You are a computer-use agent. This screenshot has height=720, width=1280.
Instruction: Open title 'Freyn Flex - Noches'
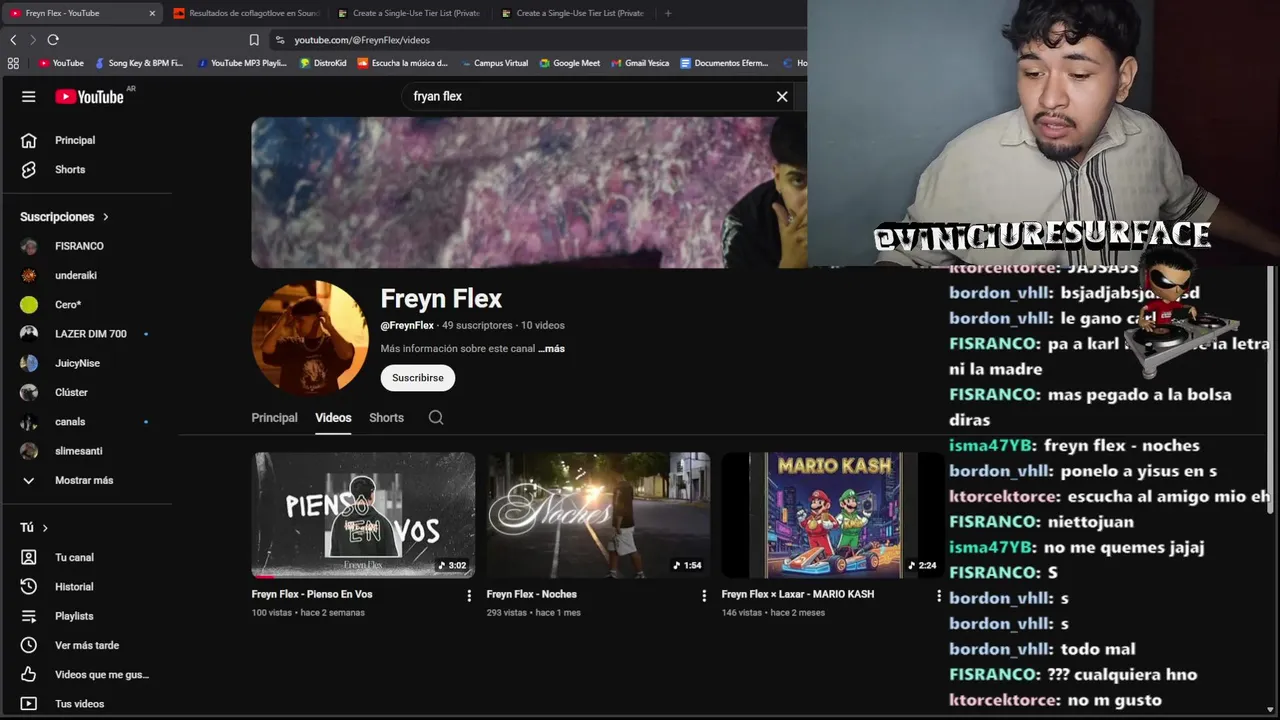click(532, 594)
